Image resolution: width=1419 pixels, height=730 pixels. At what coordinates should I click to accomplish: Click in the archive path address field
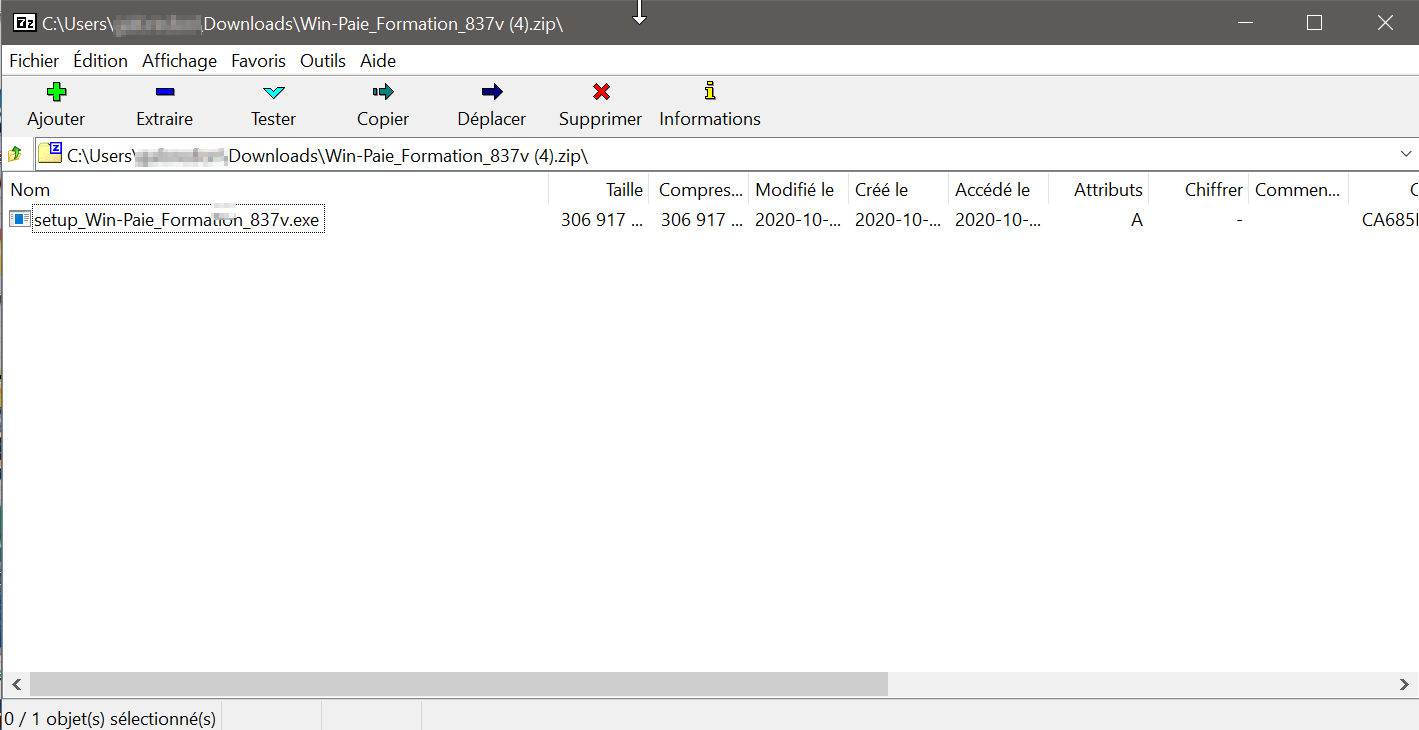[x=700, y=155]
